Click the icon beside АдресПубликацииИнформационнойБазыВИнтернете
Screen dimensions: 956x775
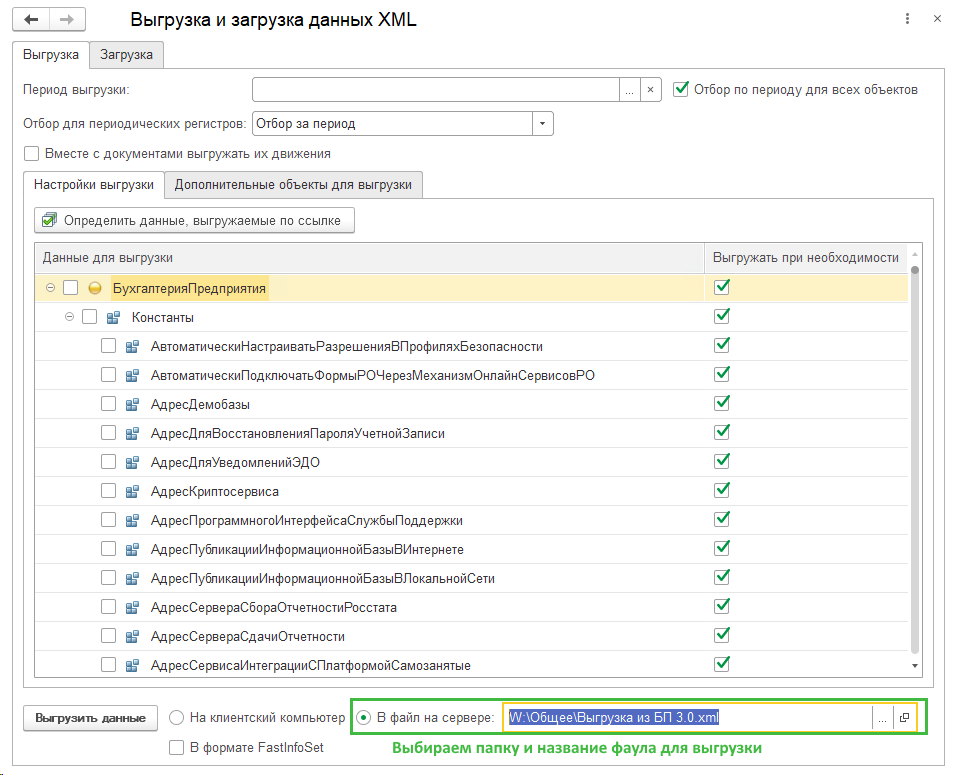coord(132,549)
